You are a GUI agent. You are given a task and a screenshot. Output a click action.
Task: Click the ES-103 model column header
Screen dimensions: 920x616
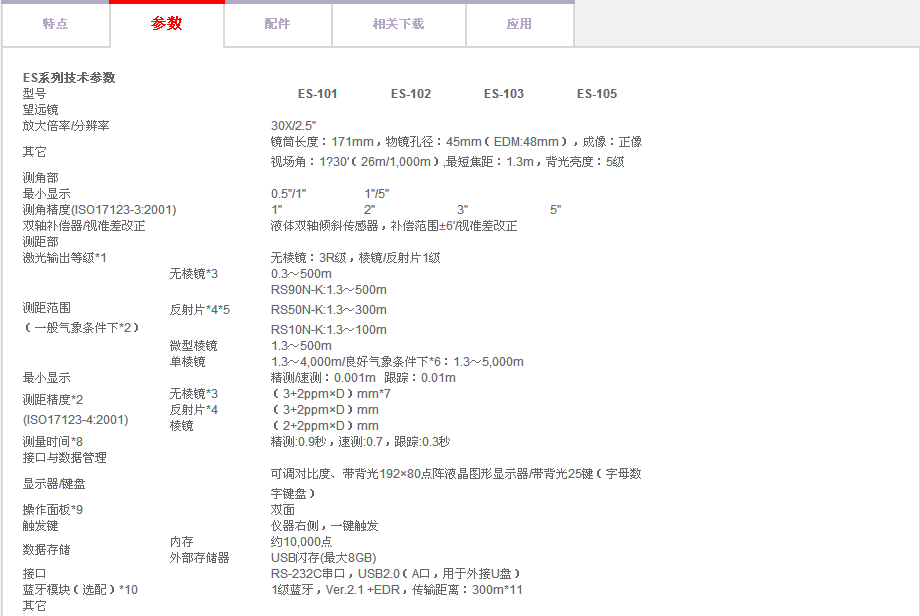(504, 94)
